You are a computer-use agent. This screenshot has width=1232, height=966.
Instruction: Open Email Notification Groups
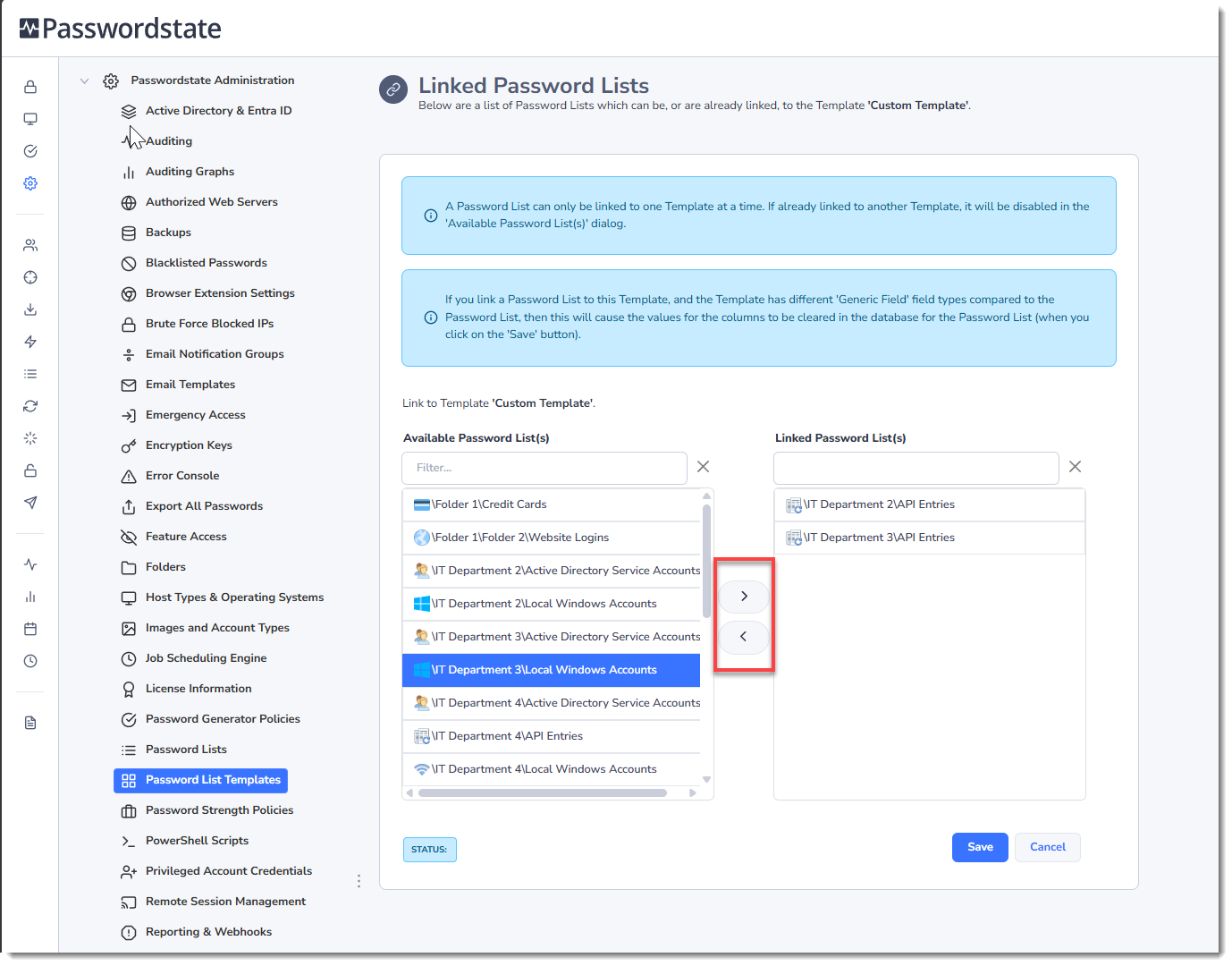(215, 354)
